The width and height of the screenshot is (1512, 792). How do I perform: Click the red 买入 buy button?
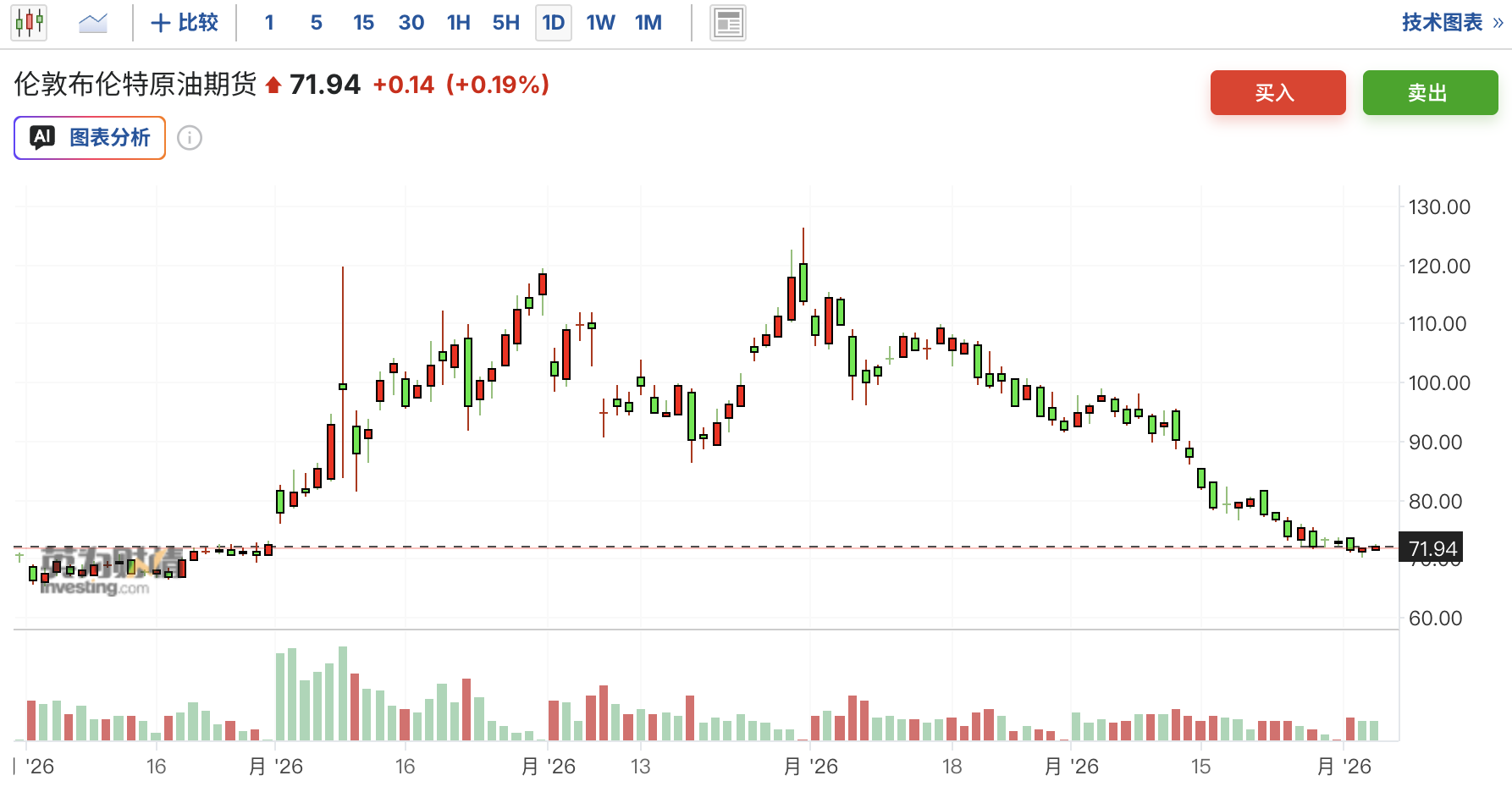pyautogui.click(x=1278, y=92)
